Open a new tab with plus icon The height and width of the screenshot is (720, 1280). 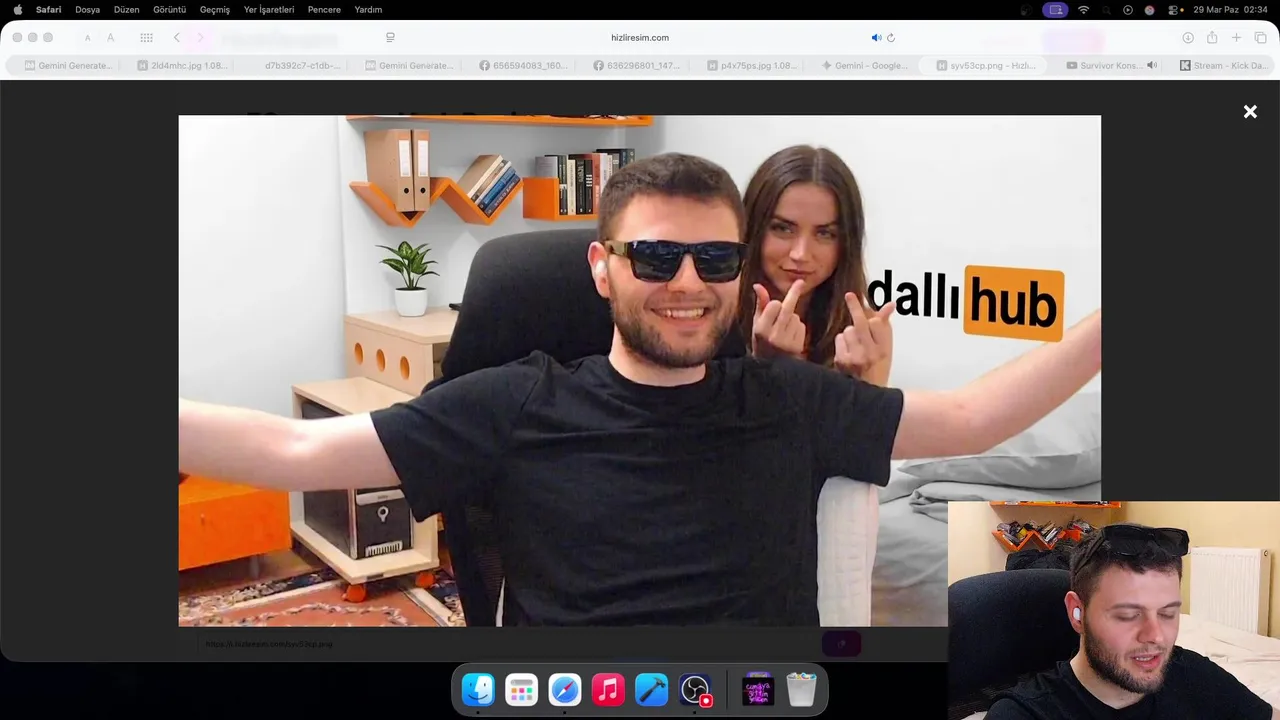(x=1236, y=38)
